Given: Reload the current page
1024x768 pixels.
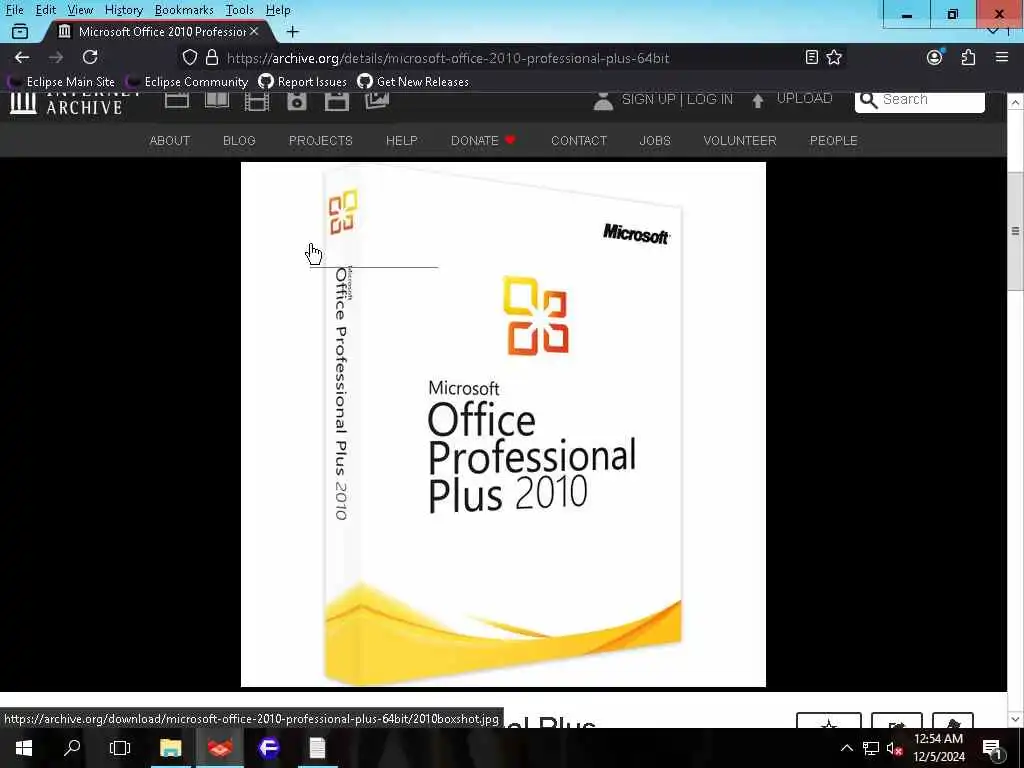Looking at the screenshot, I should click(90, 57).
